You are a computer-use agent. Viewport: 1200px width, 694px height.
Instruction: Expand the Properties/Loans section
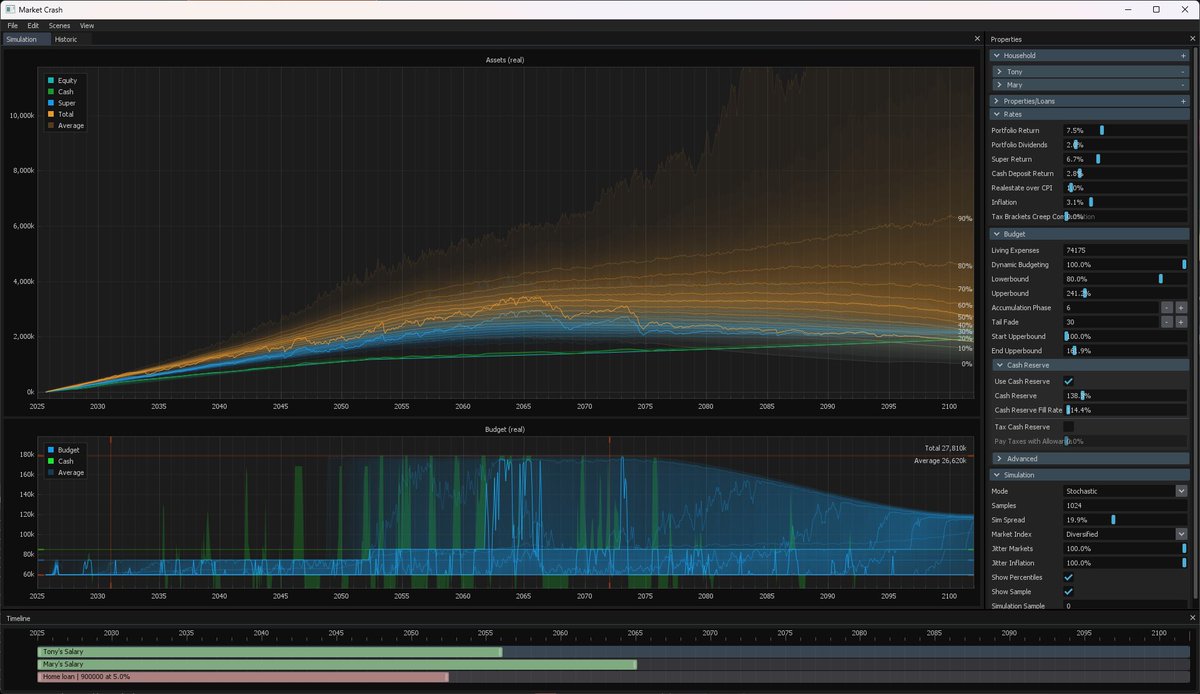tap(997, 101)
